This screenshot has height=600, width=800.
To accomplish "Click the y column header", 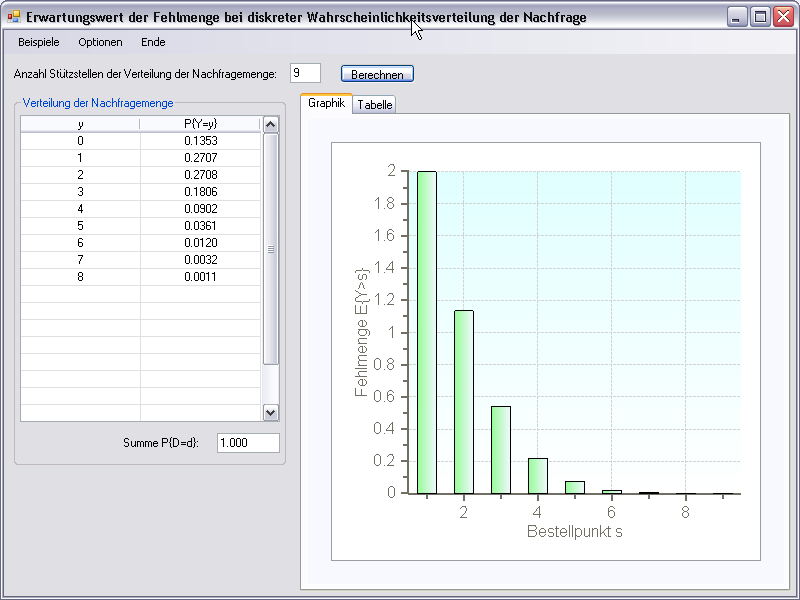I will point(80,124).
